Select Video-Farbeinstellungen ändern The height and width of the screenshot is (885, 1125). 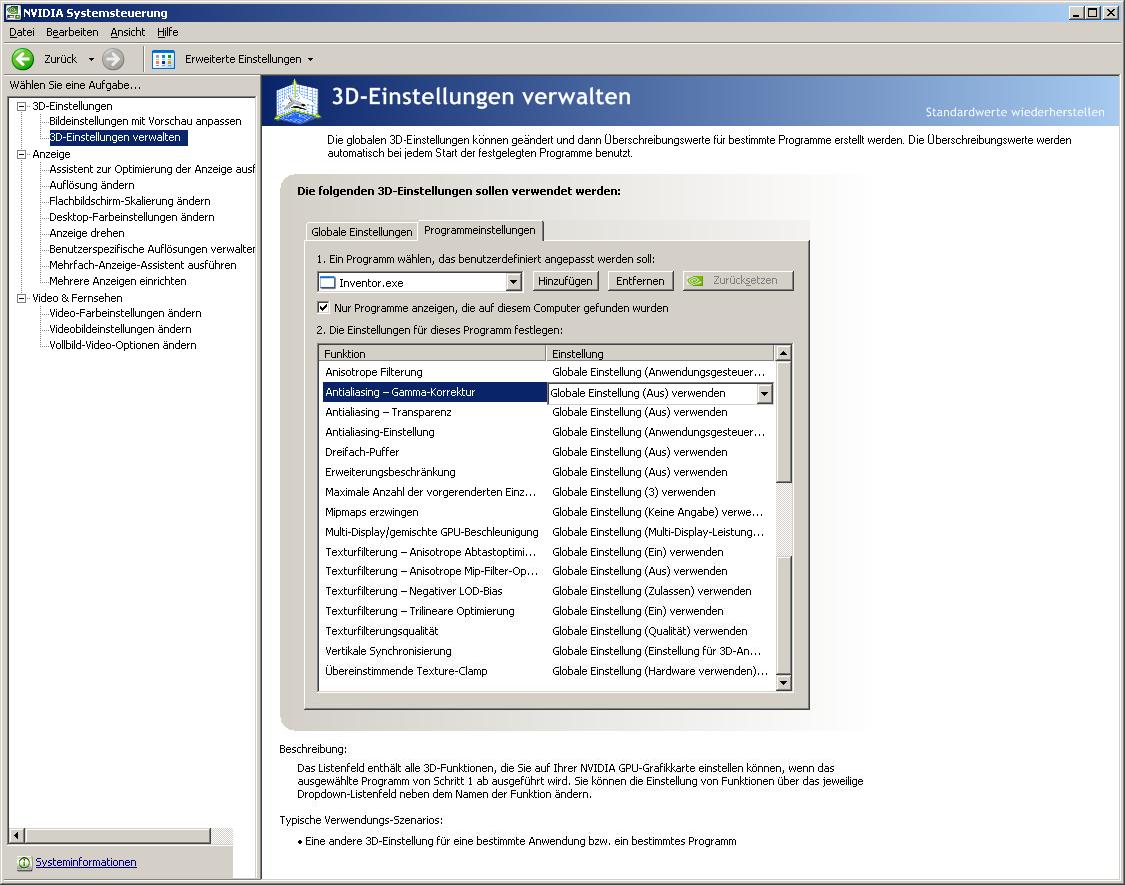126,313
